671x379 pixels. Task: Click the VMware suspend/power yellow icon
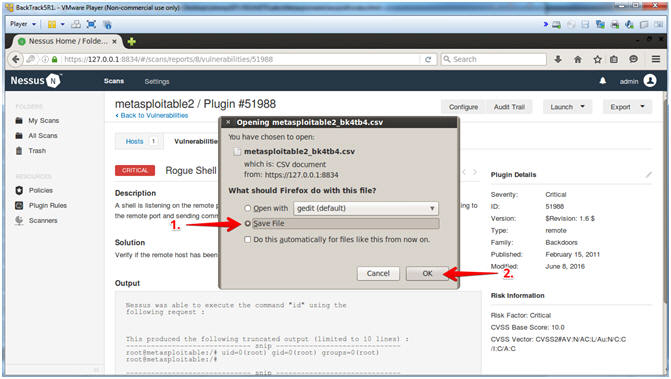[x=52, y=24]
